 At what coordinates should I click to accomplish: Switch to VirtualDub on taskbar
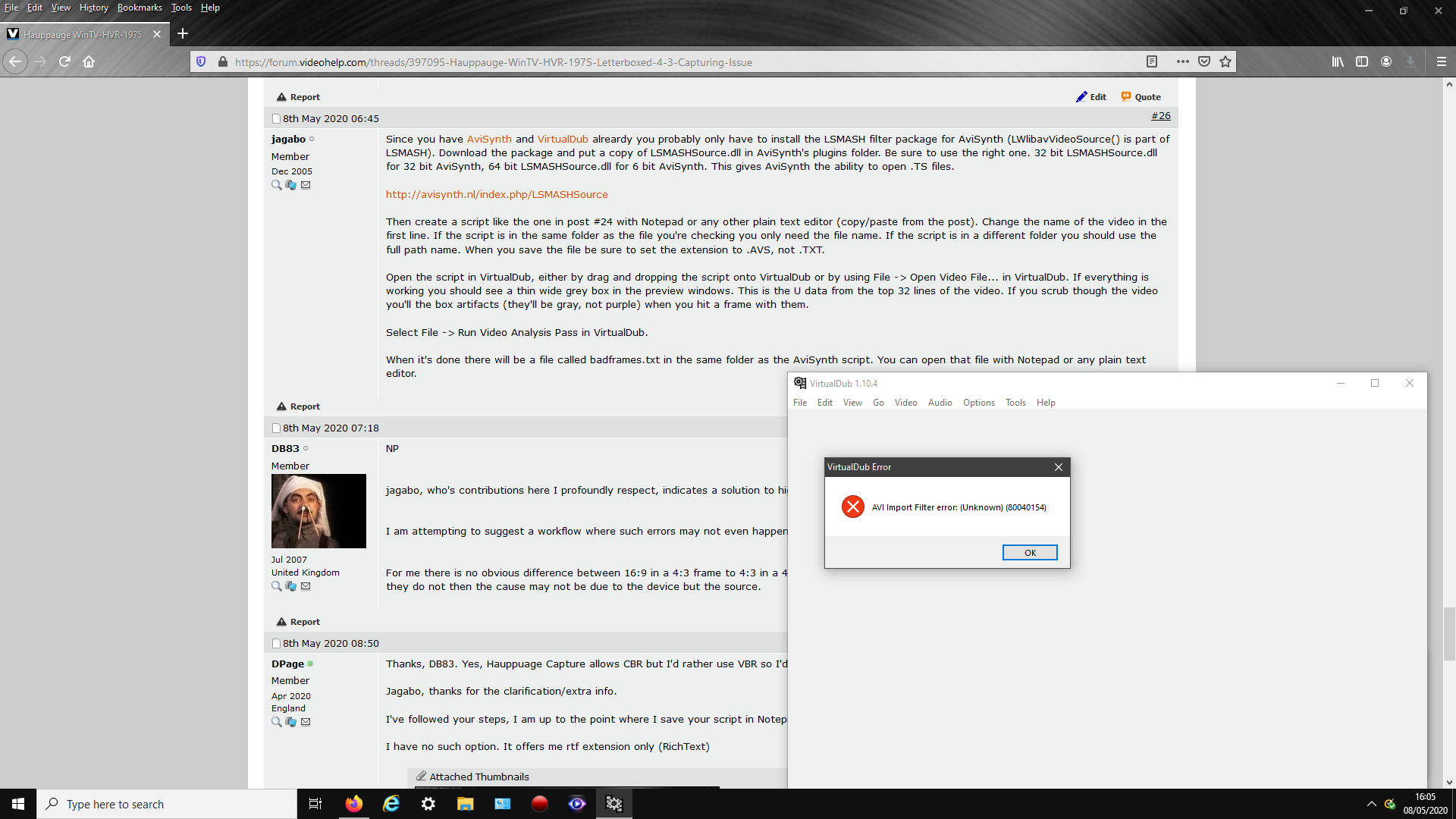click(614, 804)
